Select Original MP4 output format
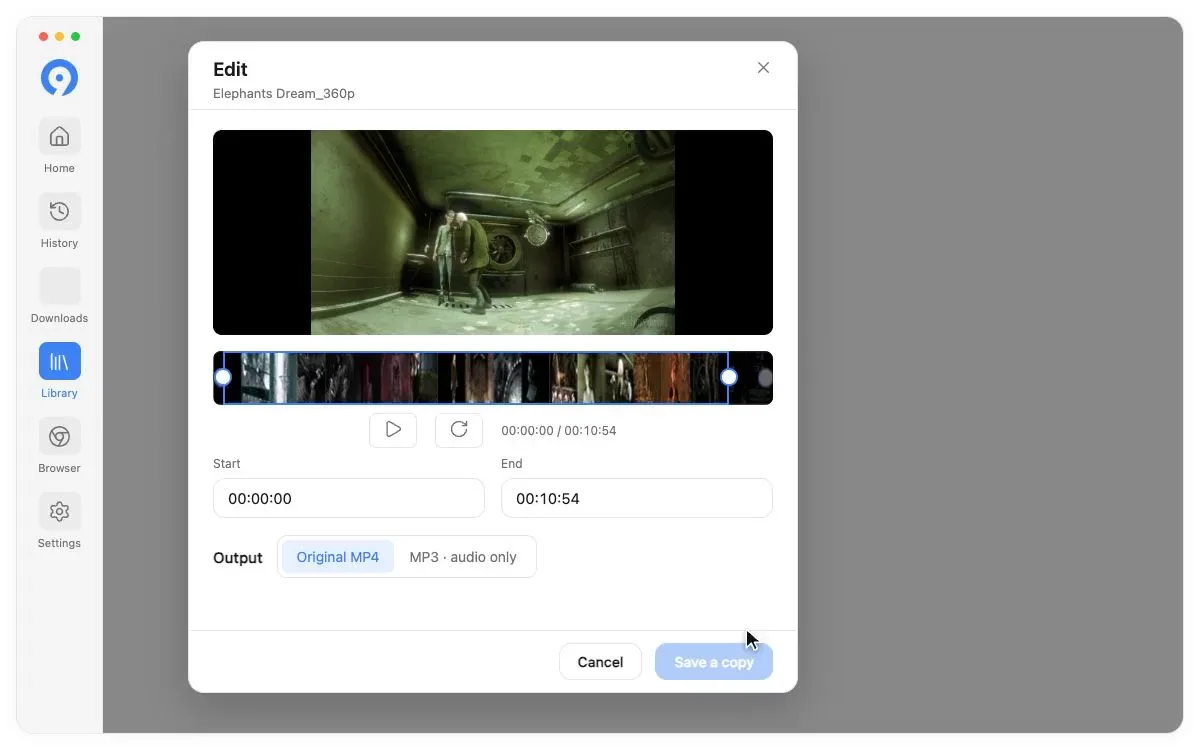 coord(338,557)
